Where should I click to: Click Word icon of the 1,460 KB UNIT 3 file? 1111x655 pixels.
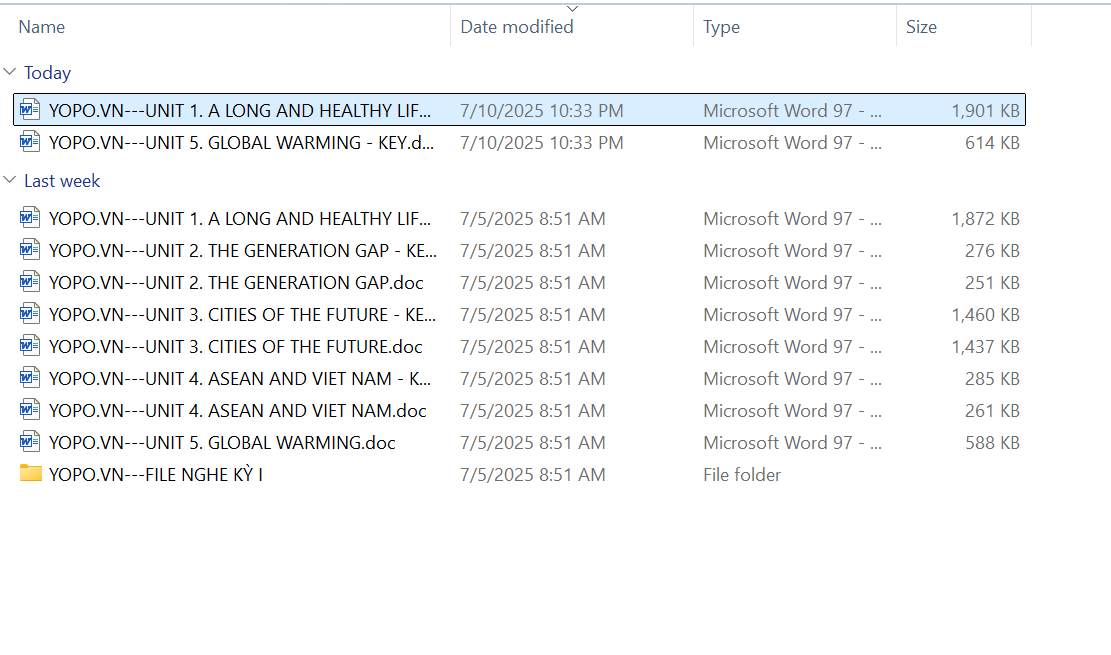pyautogui.click(x=30, y=315)
